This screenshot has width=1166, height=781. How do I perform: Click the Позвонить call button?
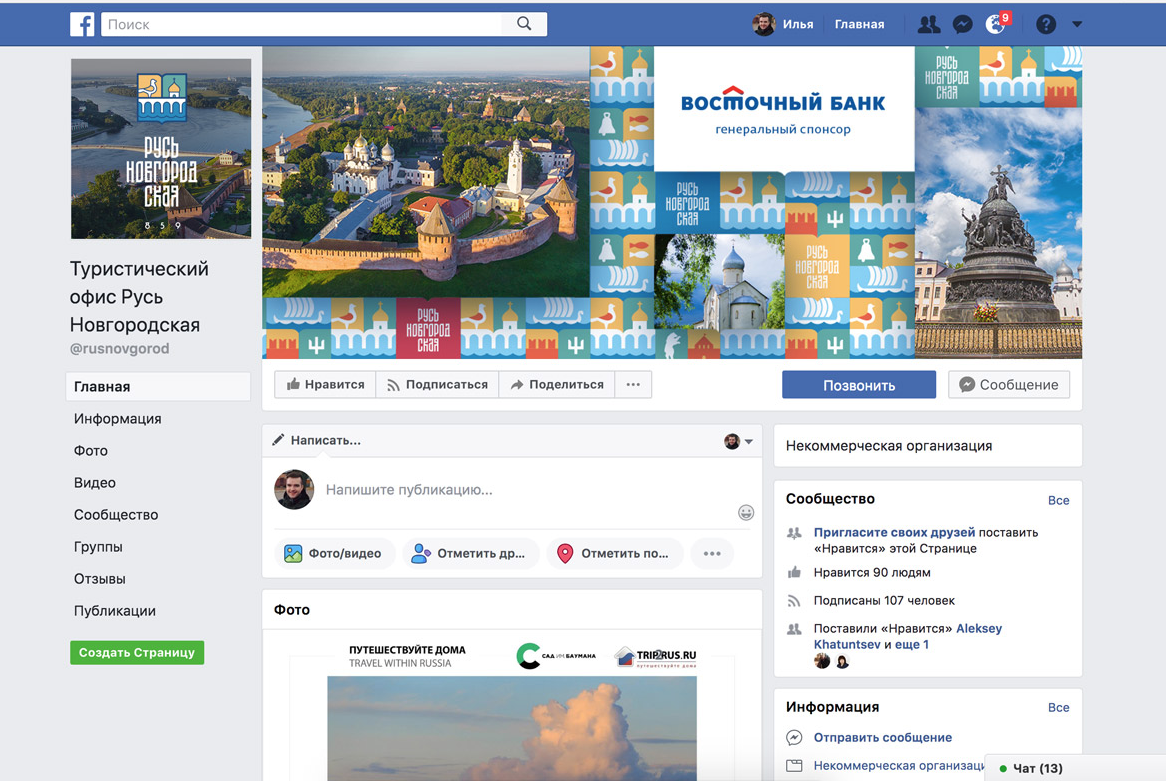859,385
